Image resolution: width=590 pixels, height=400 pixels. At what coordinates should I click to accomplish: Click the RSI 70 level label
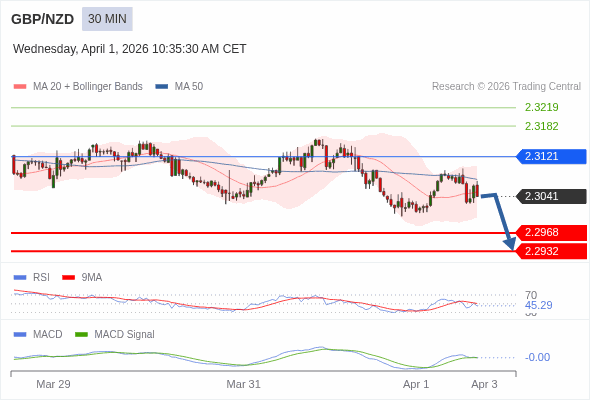(x=531, y=295)
